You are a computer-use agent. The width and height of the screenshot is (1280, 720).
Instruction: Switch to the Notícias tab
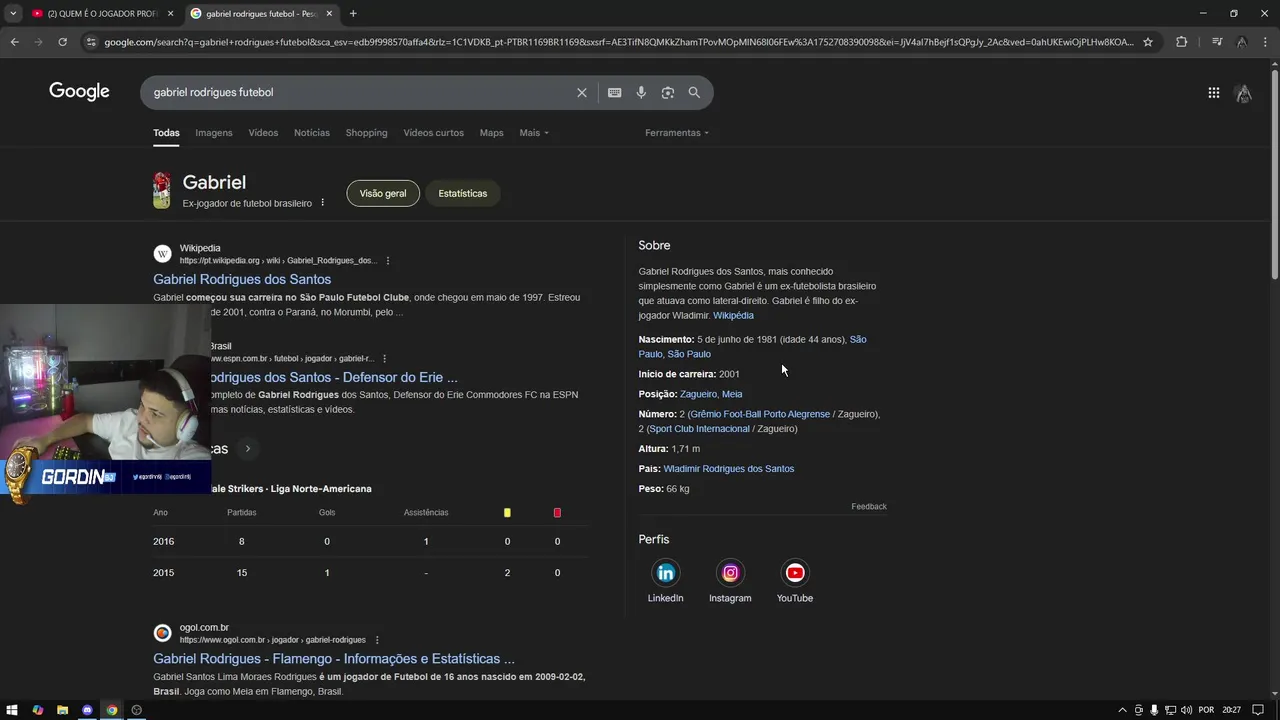312,133
